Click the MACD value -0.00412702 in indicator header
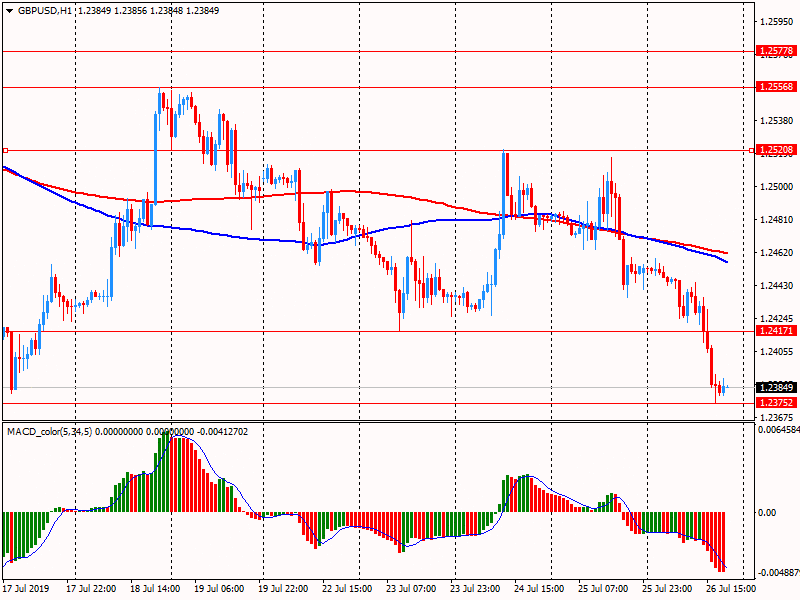 [x=222, y=432]
